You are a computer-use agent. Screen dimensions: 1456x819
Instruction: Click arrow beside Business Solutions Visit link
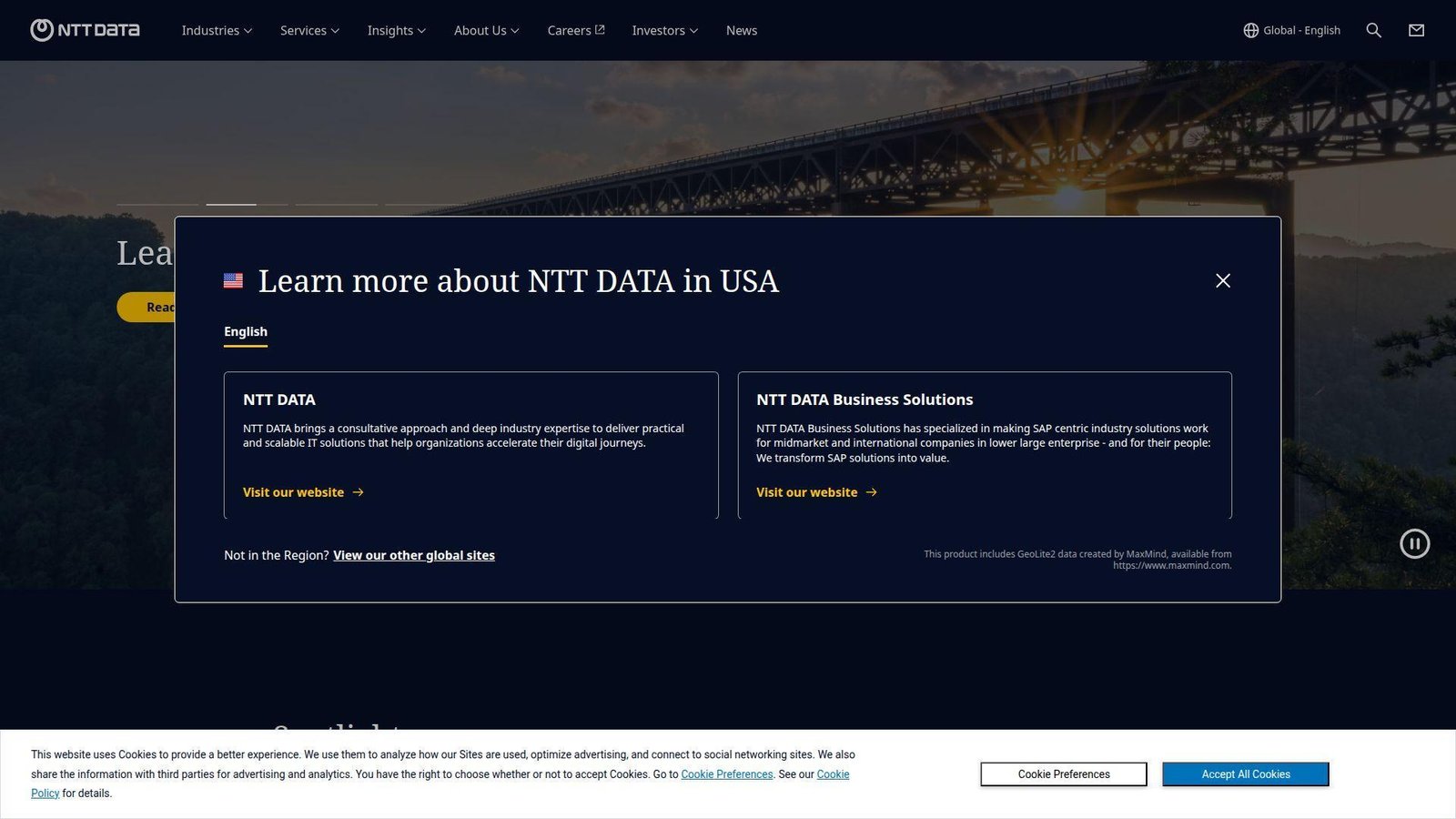point(871,492)
